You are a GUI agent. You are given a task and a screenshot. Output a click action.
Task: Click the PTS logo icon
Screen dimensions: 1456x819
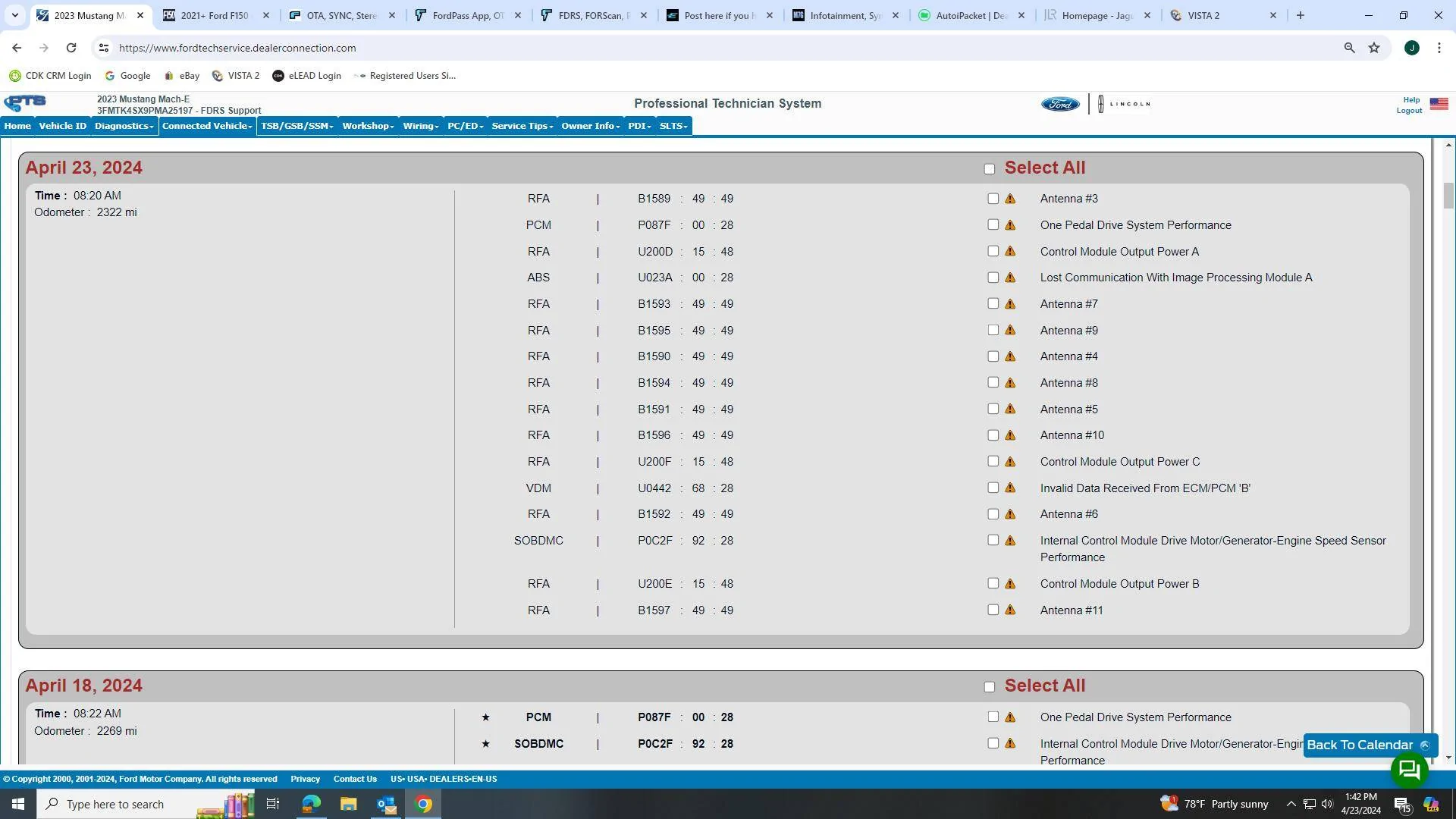25,103
